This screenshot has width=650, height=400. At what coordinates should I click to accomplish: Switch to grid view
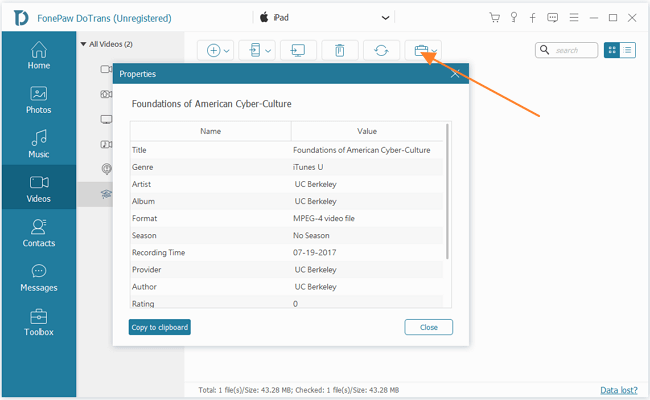tap(612, 50)
